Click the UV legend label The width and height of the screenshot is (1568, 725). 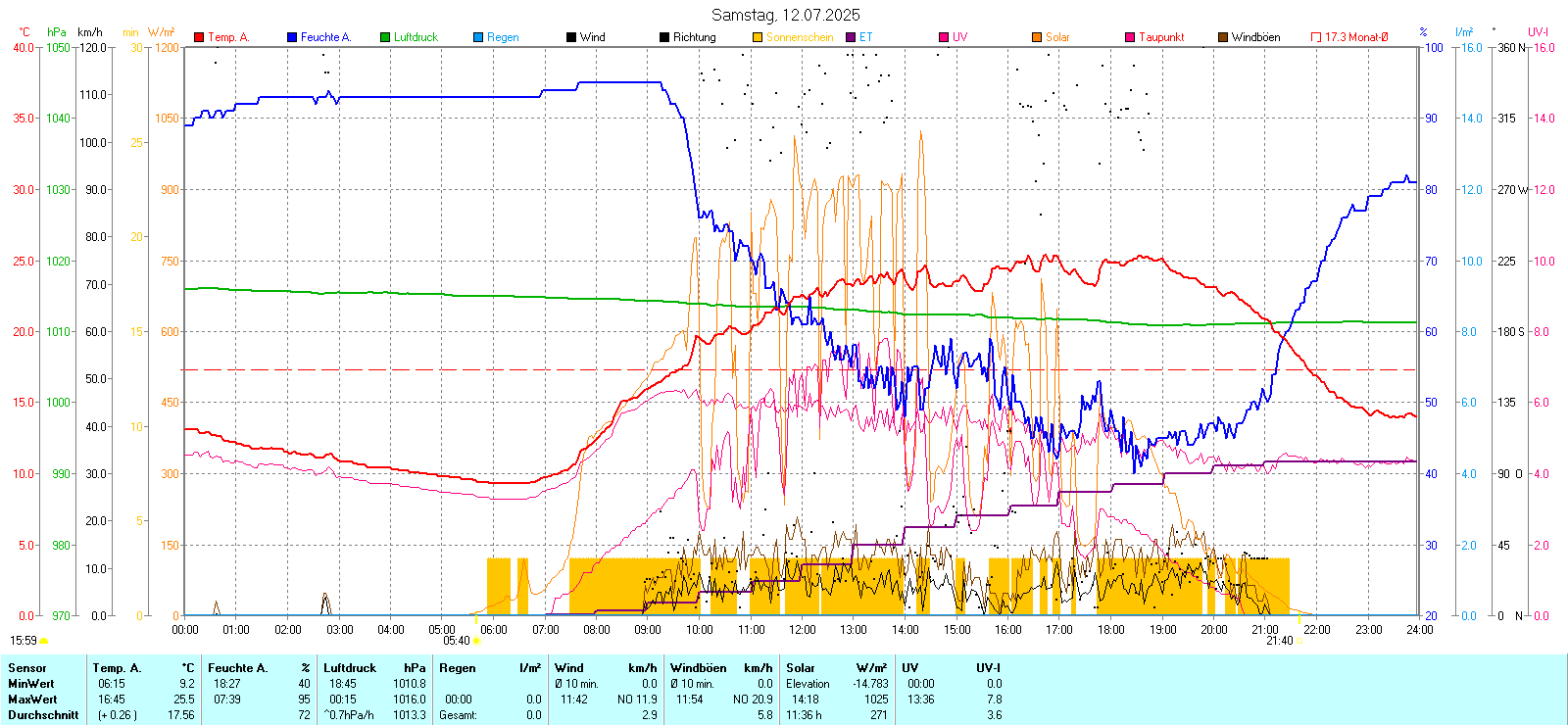pos(959,37)
